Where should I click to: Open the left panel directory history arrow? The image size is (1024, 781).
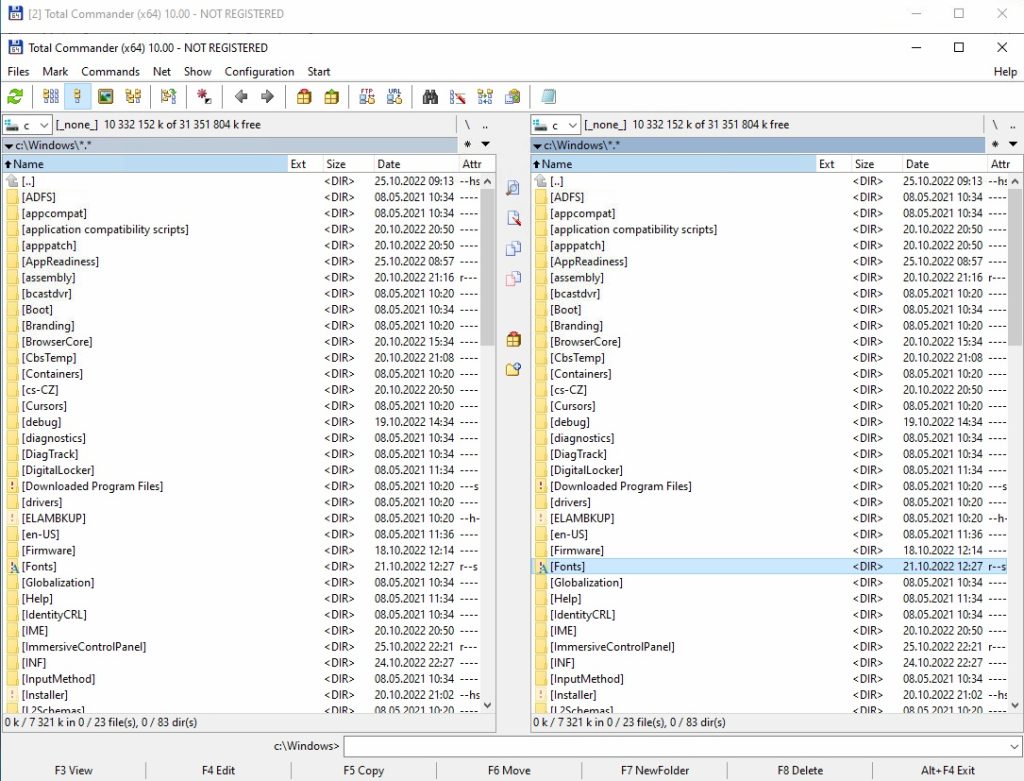(485, 144)
